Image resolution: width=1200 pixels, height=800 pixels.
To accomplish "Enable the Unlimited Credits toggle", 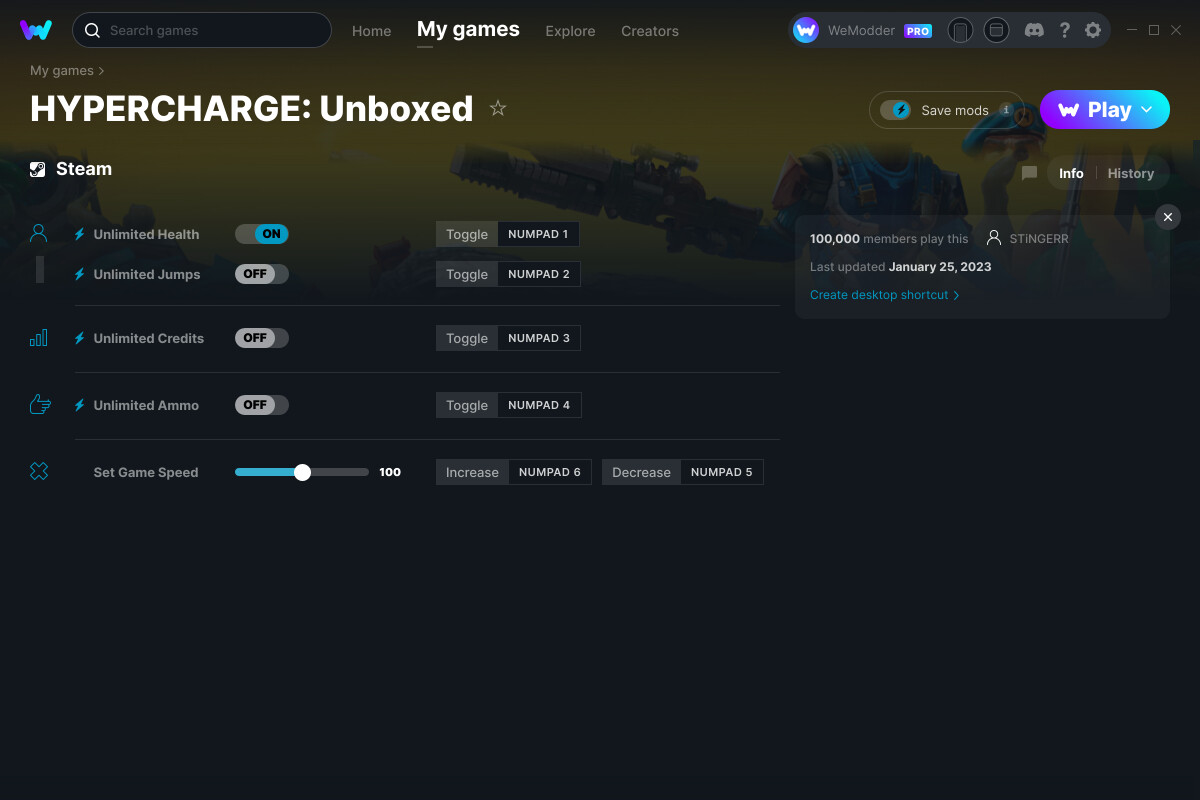I will 262,338.
